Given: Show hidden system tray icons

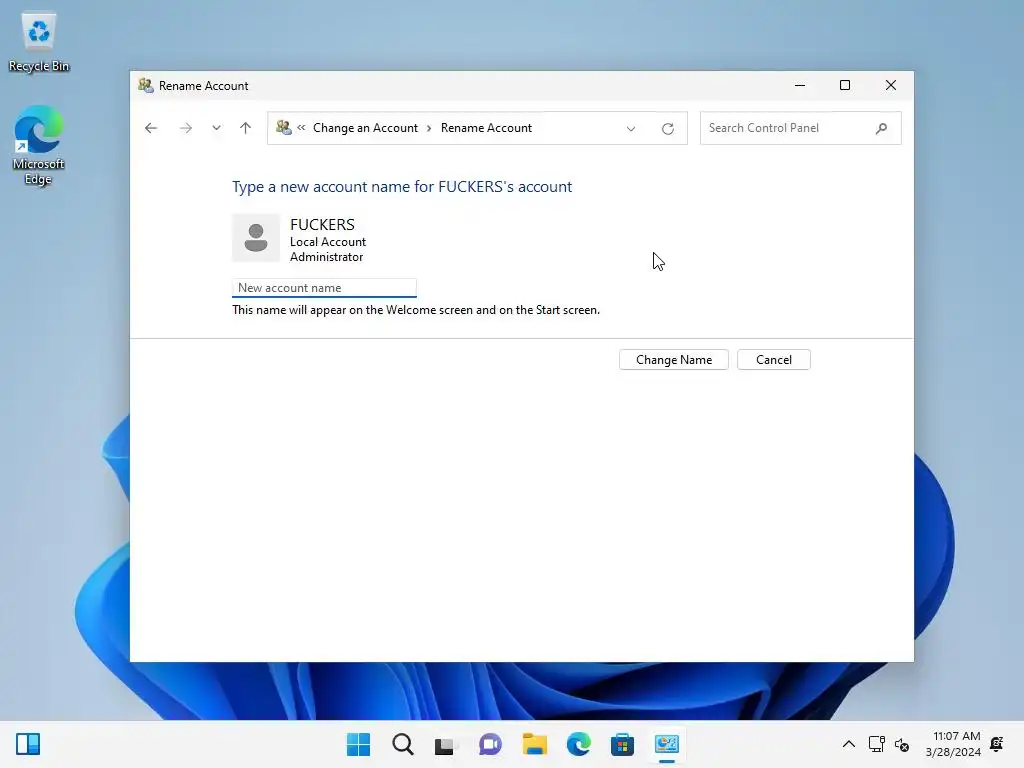Looking at the screenshot, I should (848, 744).
